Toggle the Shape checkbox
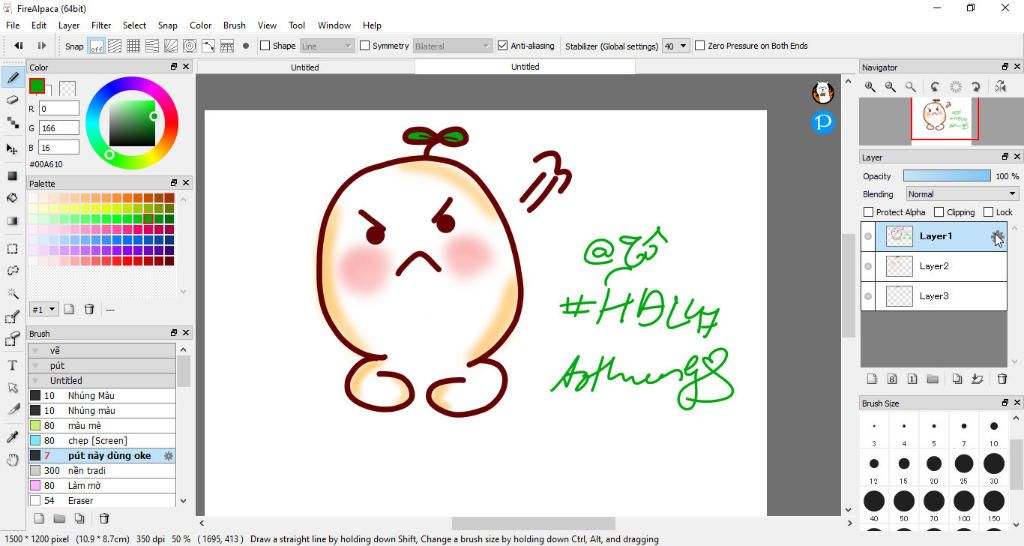1024x546 pixels. pos(264,46)
